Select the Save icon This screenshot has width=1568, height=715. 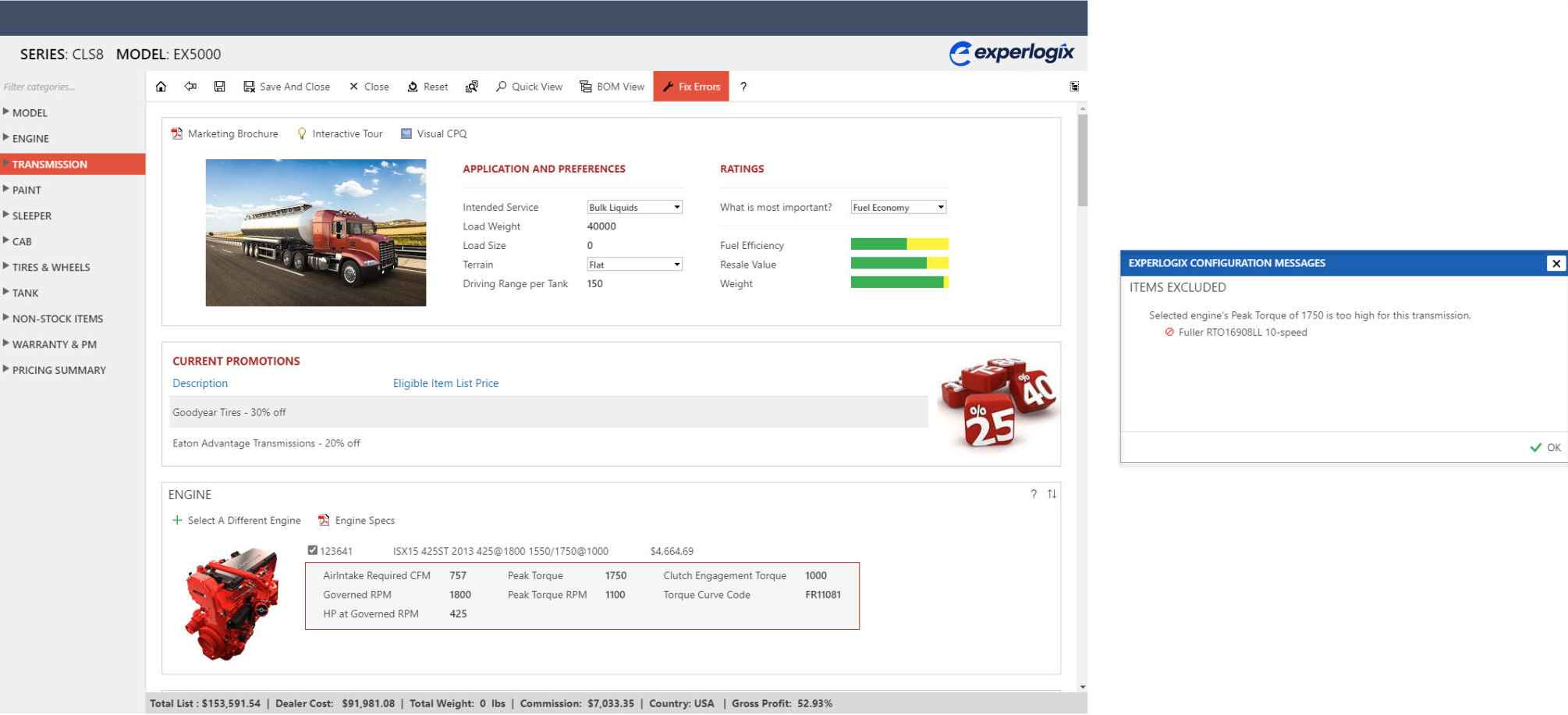(x=219, y=86)
